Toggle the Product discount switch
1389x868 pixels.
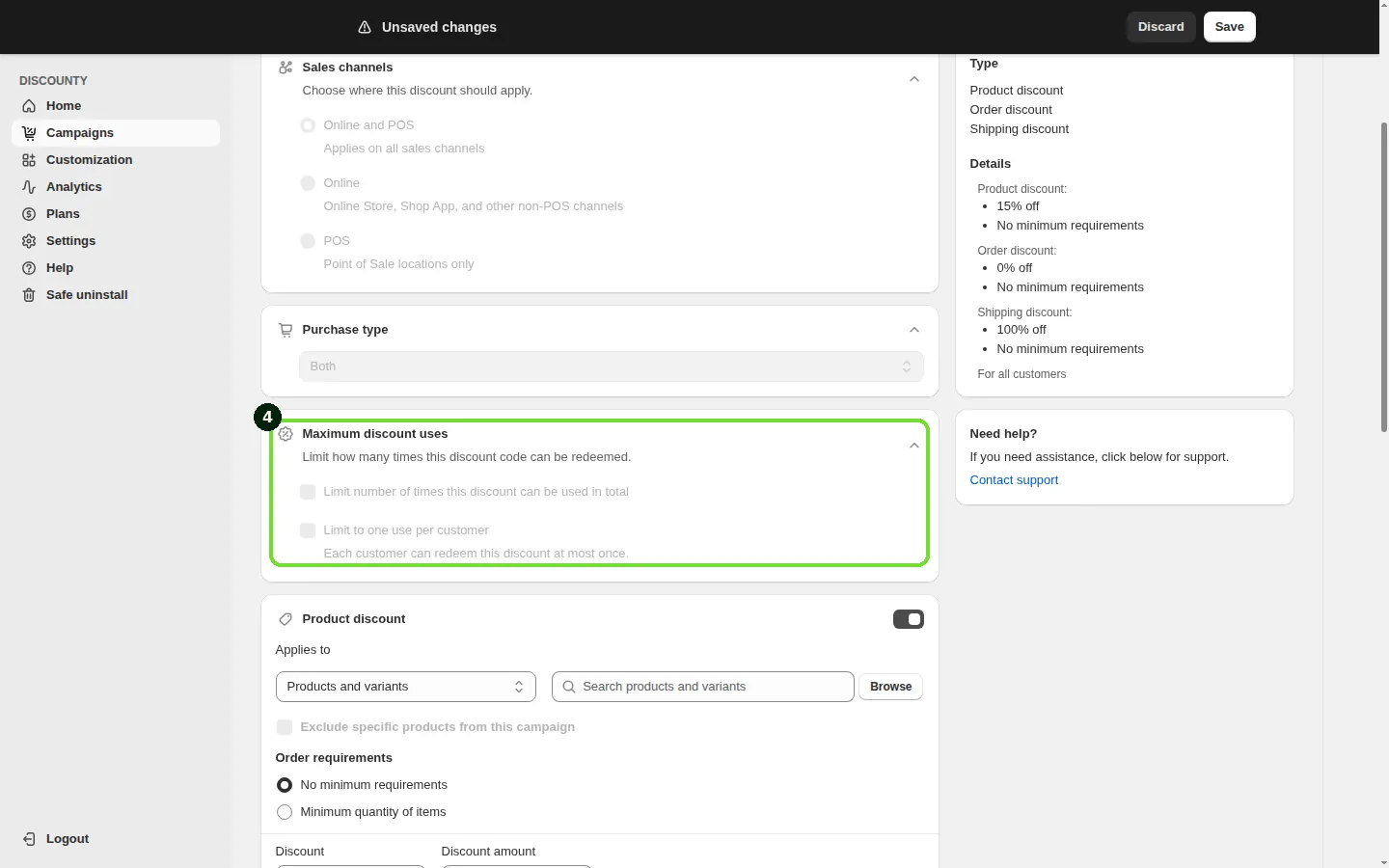(x=909, y=619)
